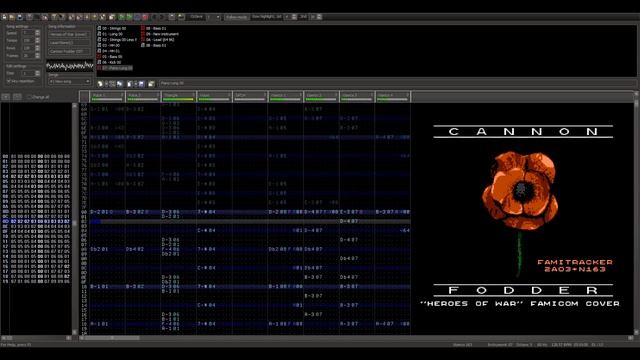
Task: Click the Previous track toolbar icon
Action: click(154, 17)
